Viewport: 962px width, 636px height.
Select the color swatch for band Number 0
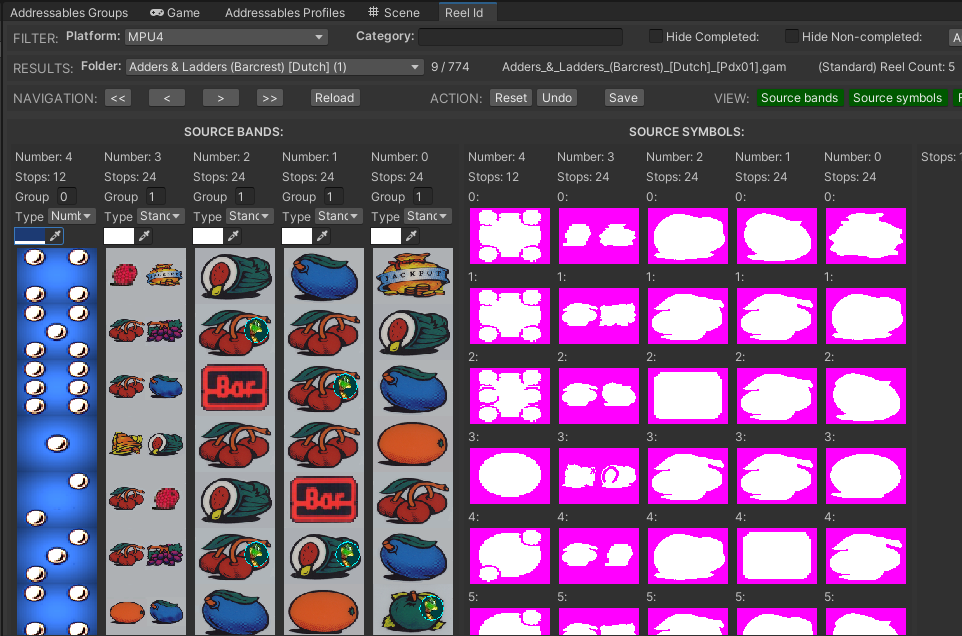point(386,236)
